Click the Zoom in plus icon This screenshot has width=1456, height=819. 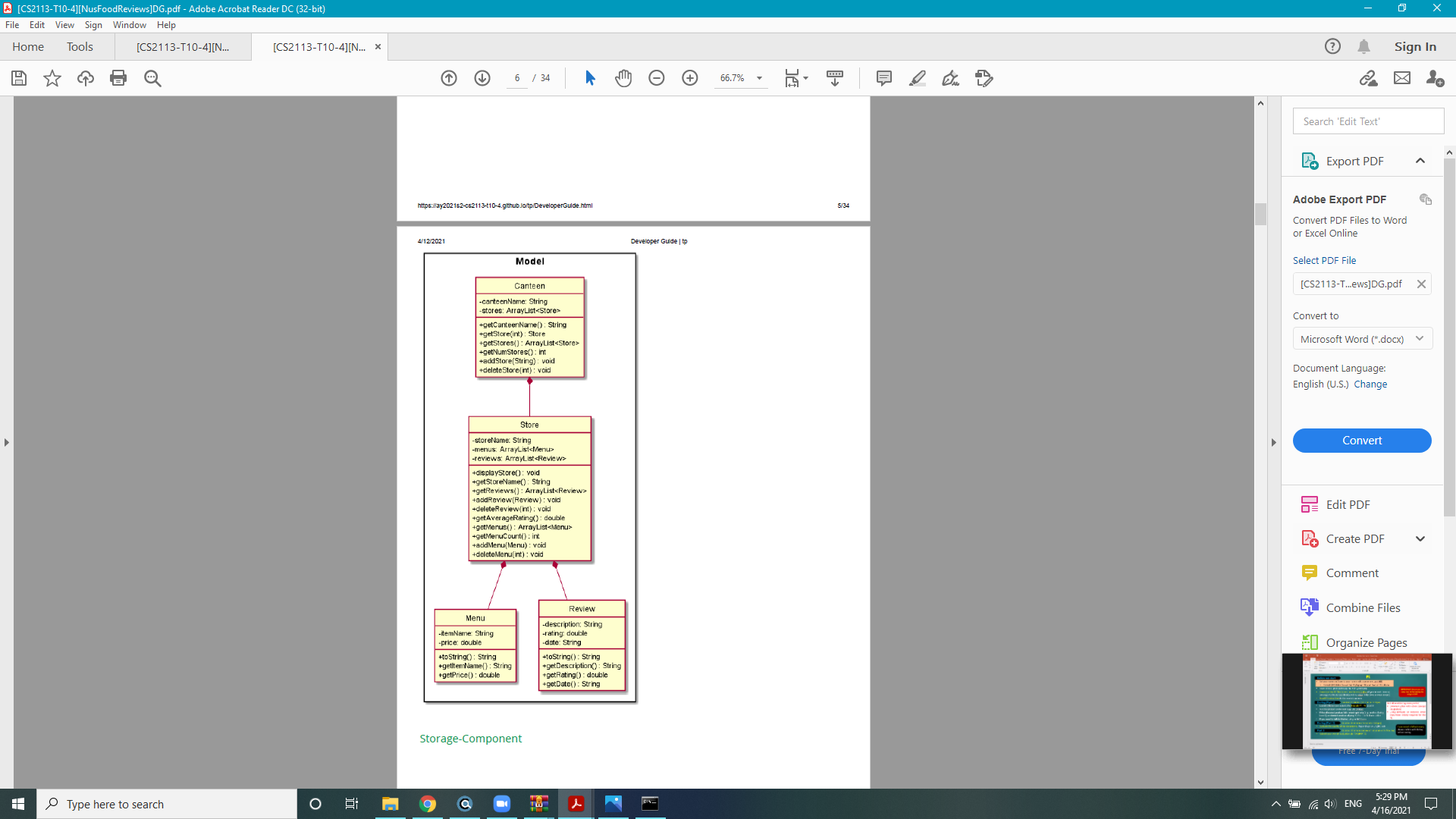click(x=690, y=78)
